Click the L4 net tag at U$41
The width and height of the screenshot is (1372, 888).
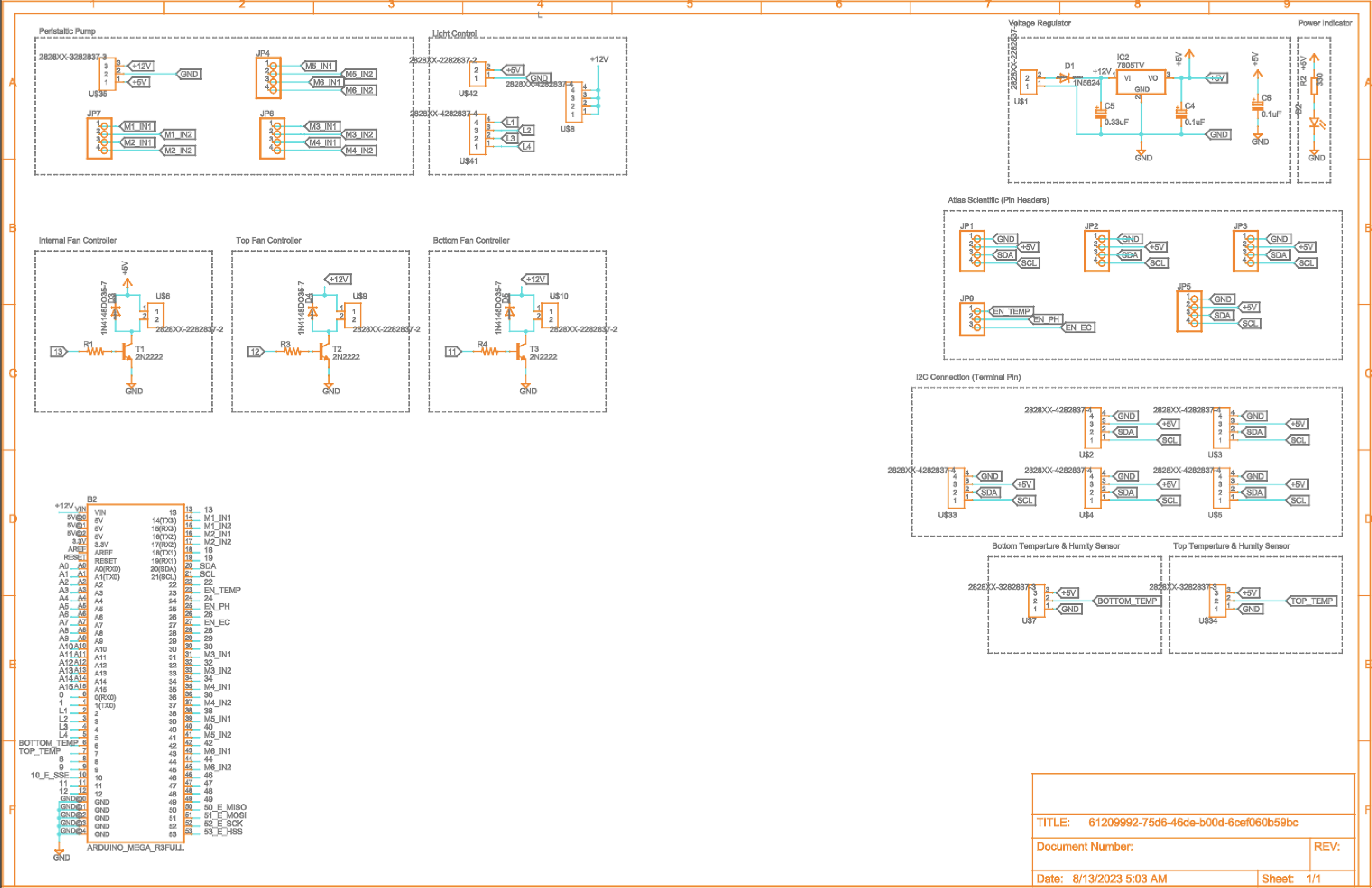[x=526, y=147]
